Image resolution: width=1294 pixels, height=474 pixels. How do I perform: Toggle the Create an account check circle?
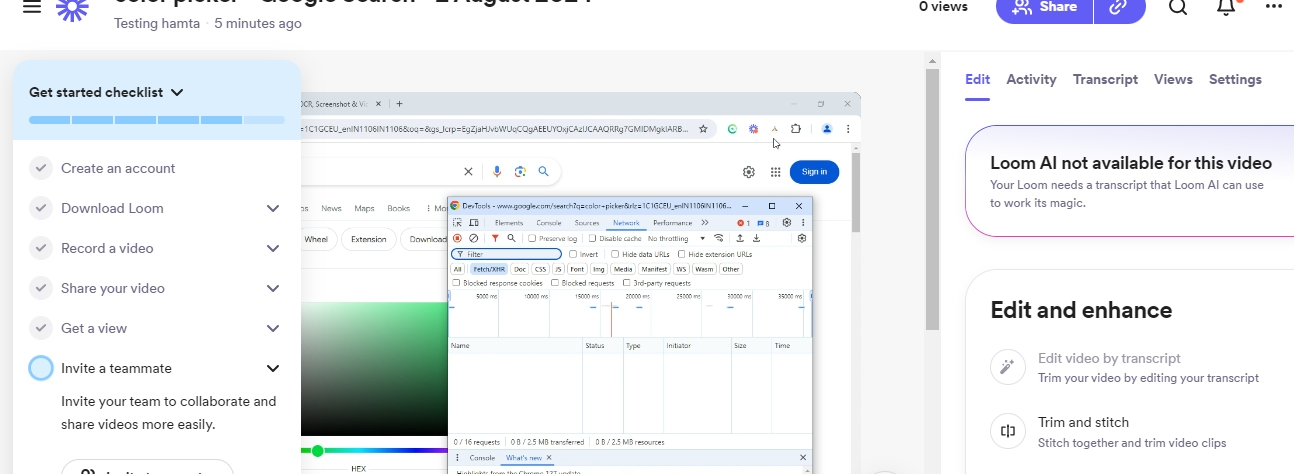click(x=40, y=168)
